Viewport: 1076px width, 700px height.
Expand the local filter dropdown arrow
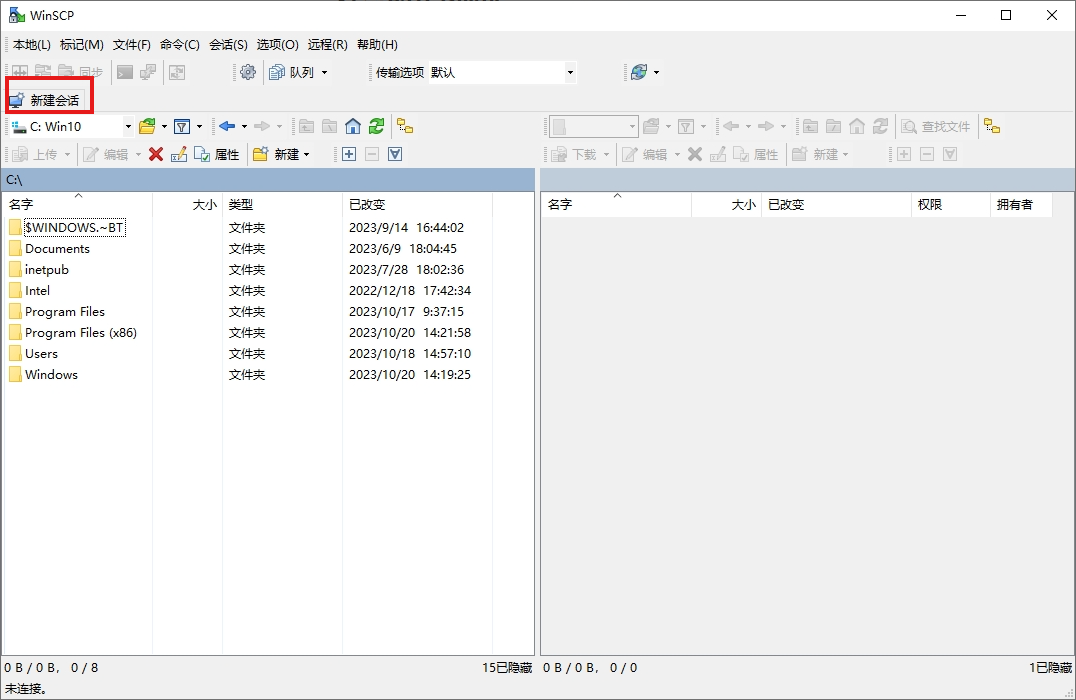[x=199, y=126]
